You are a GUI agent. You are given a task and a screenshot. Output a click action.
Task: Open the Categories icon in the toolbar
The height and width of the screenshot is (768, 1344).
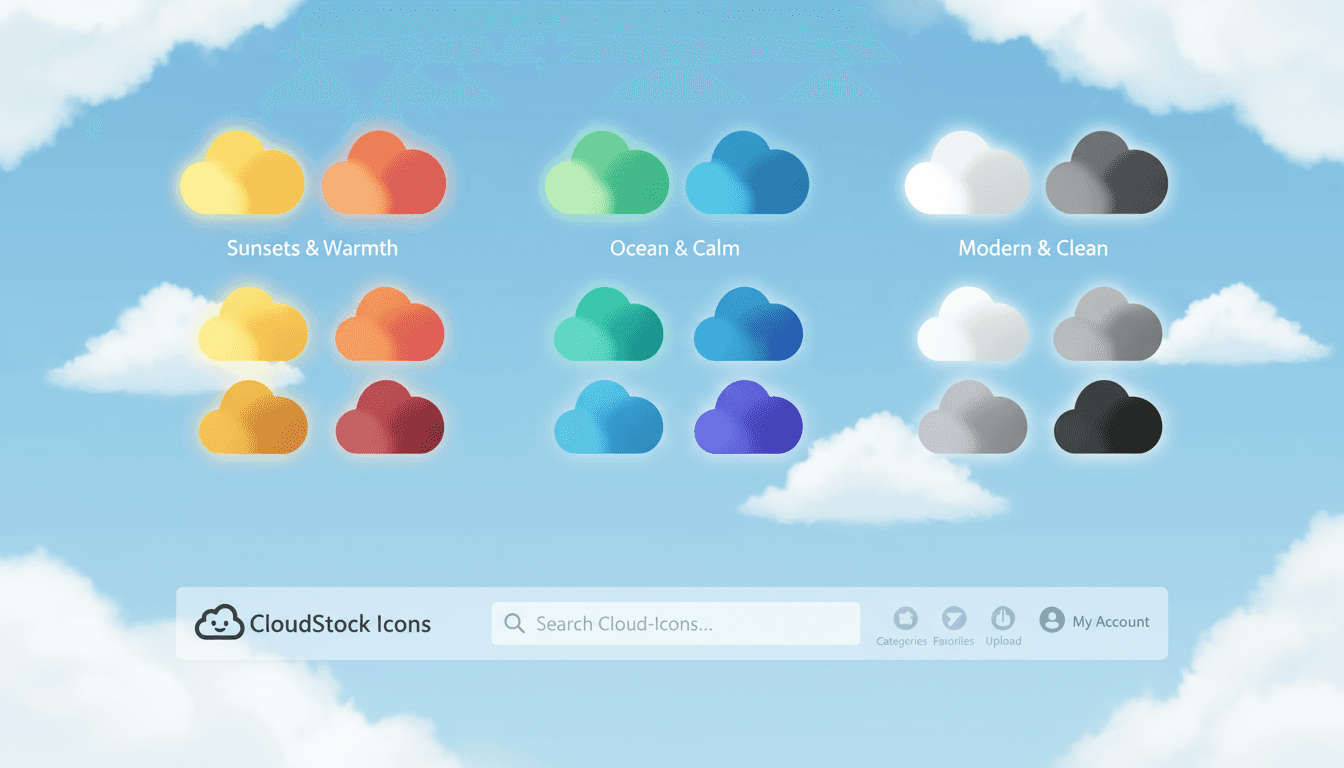(905, 618)
